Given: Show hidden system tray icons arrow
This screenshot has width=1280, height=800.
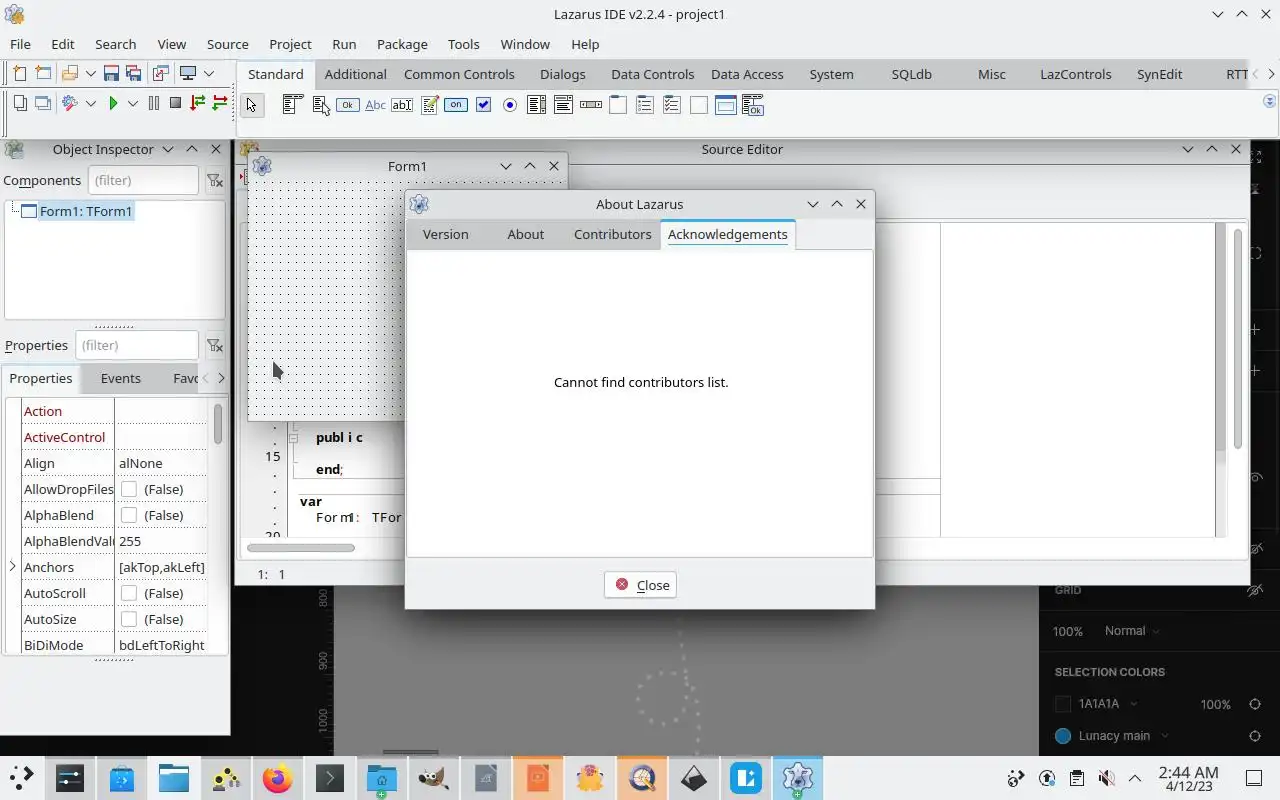Looking at the screenshot, I should [1135, 778].
